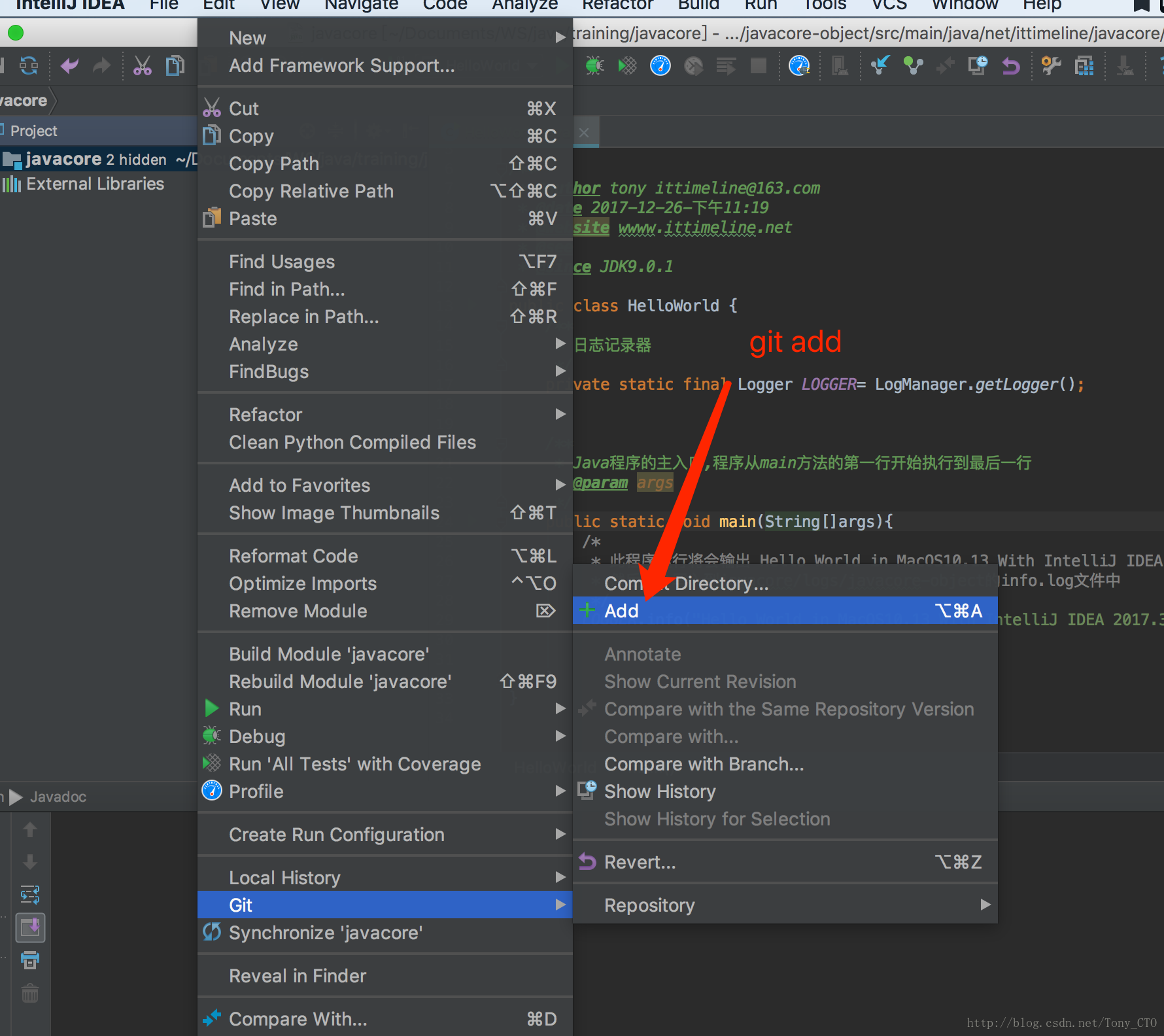Select Rebuild Module 'javacore'
Image resolution: width=1164 pixels, height=1036 pixels.
(385, 682)
